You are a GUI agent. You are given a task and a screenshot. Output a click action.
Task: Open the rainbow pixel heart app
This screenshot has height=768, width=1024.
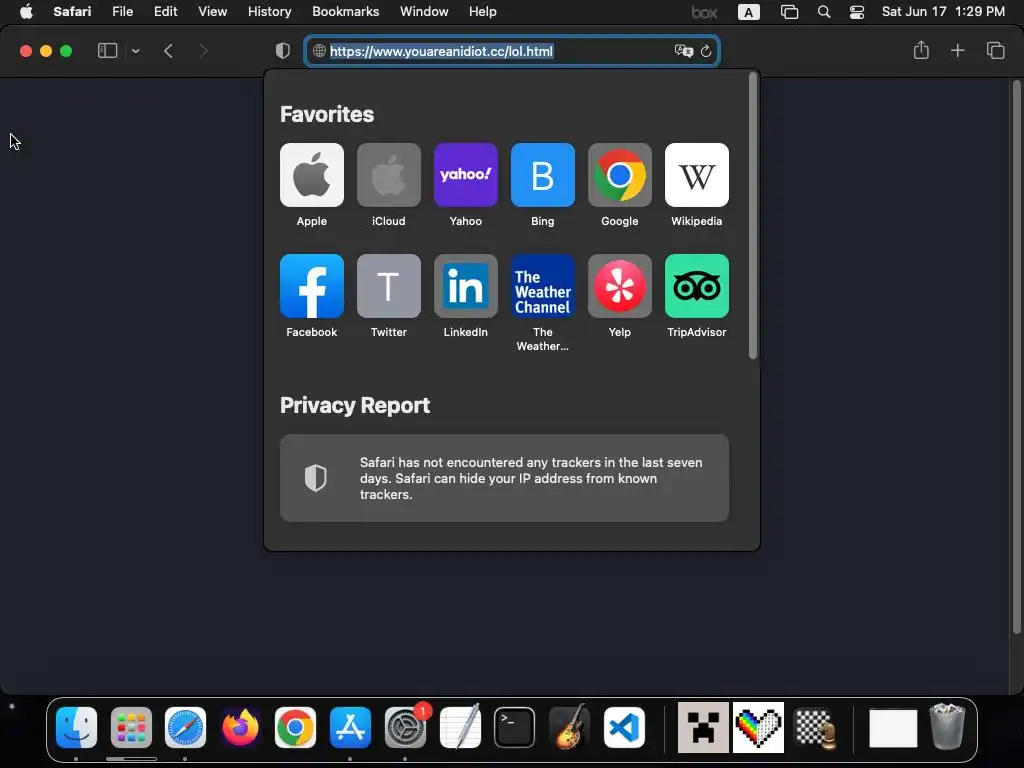758,728
